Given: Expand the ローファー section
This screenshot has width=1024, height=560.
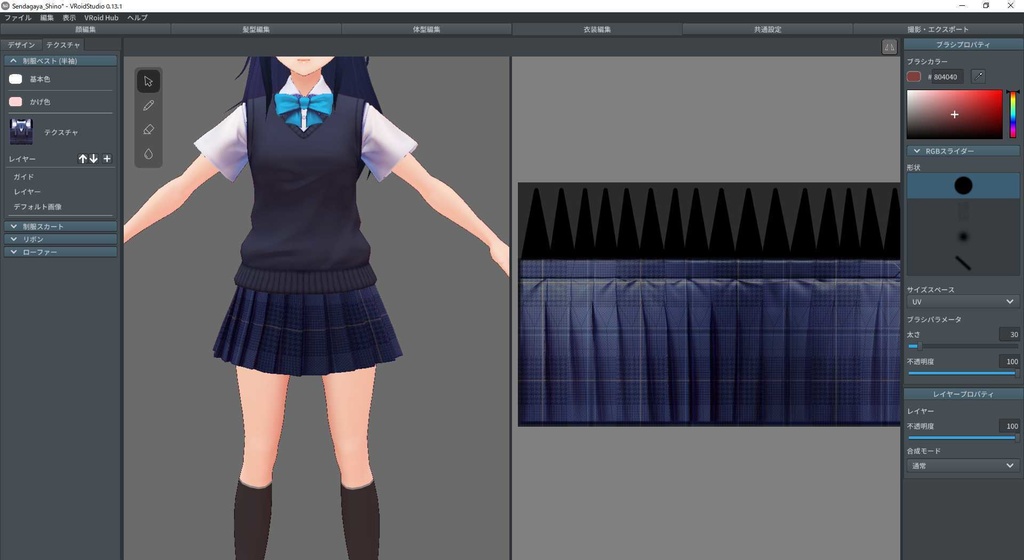Looking at the screenshot, I should (61, 252).
